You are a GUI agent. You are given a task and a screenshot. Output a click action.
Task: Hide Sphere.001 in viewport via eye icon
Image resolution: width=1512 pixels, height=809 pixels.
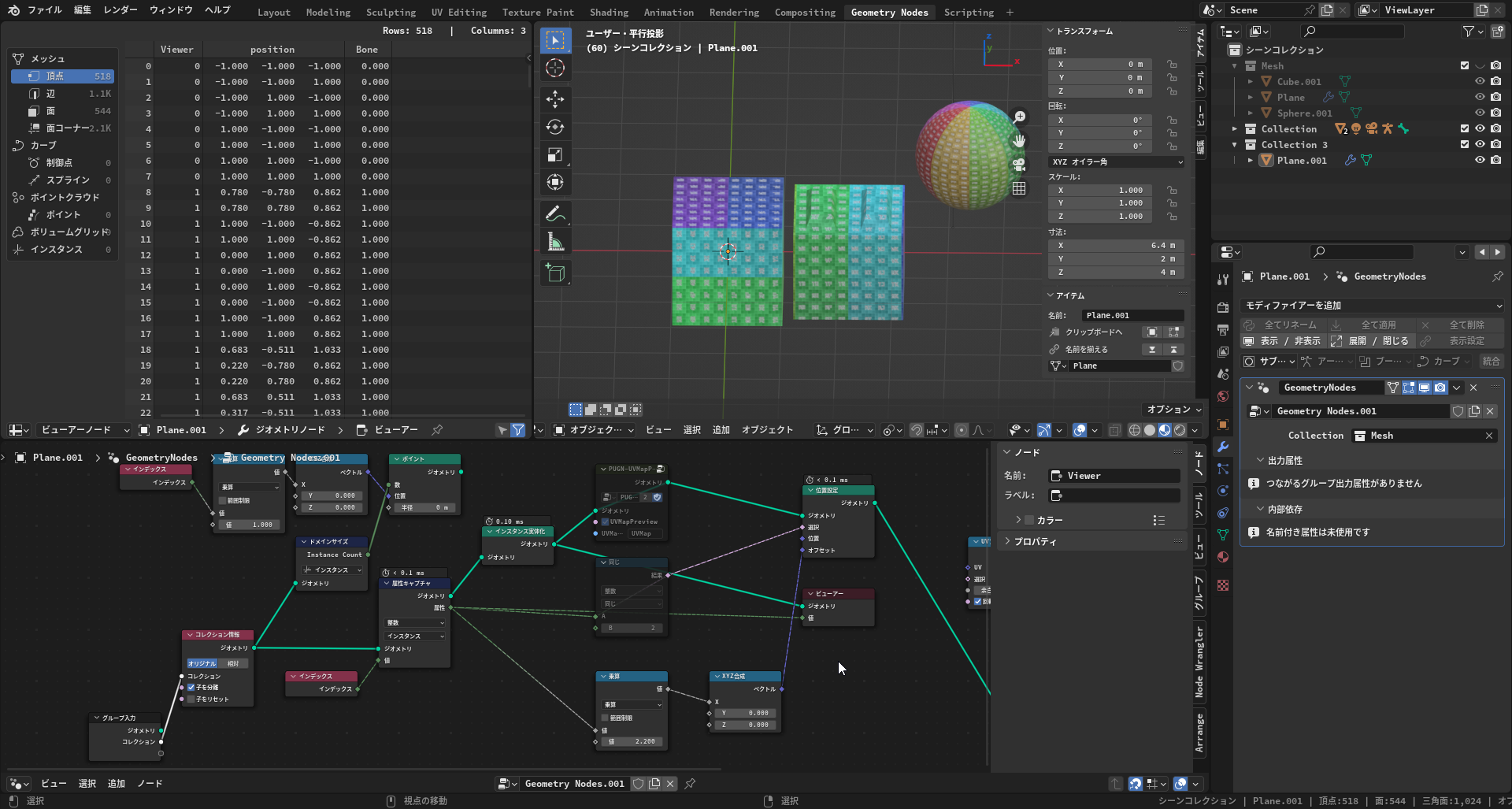point(1480,113)
